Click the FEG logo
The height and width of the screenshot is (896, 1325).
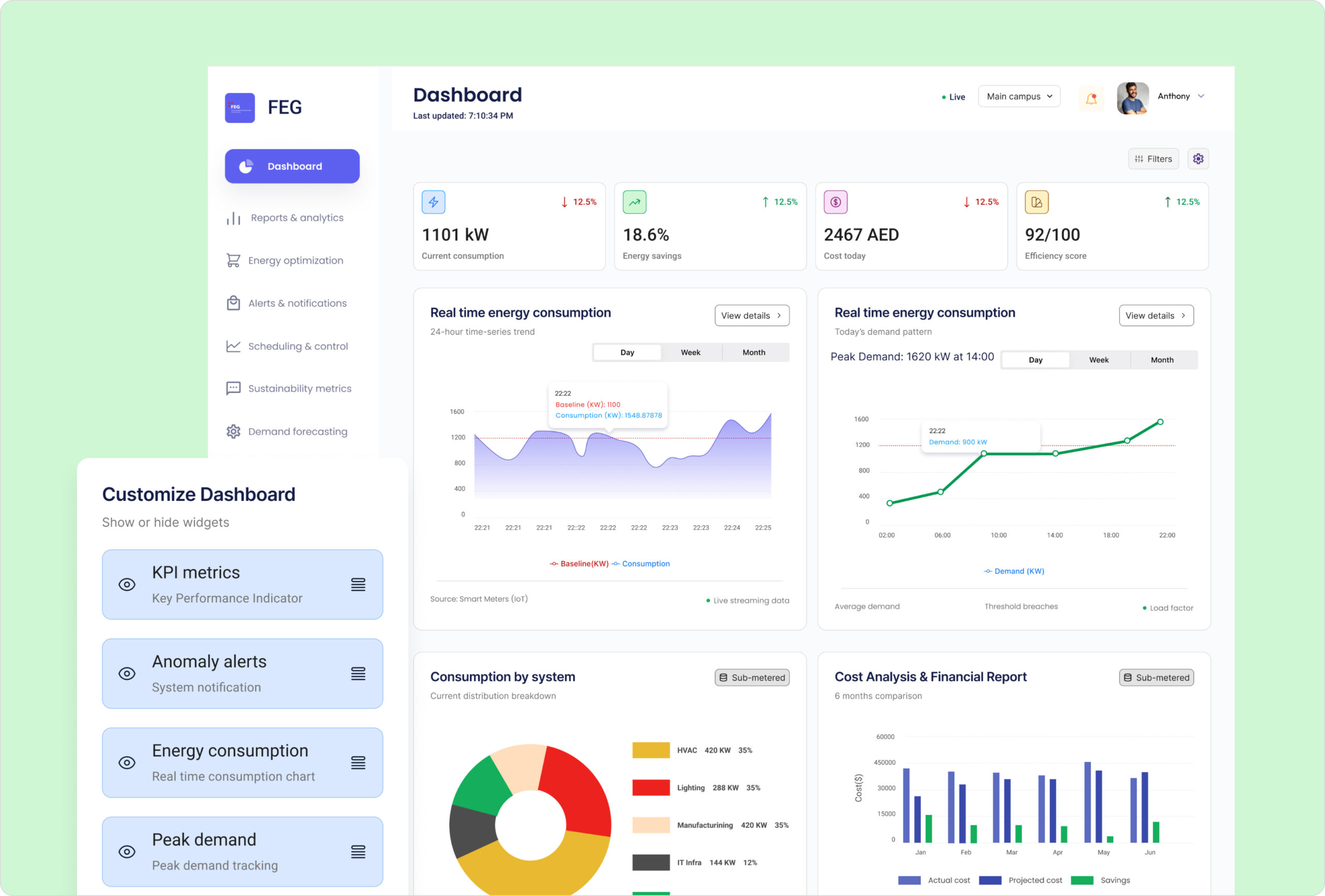click(x=240, y=107)
